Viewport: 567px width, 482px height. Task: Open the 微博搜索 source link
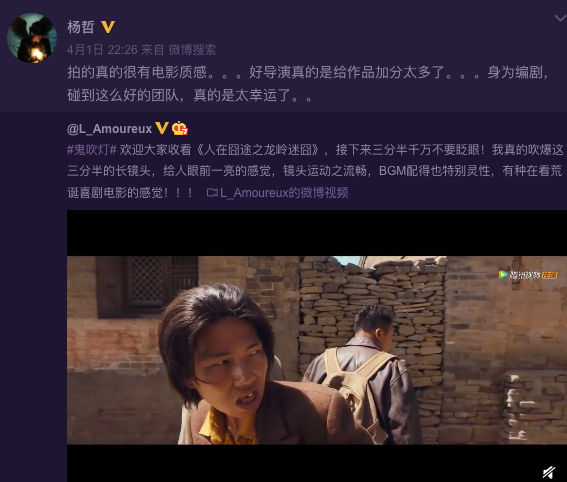click(192, 50)
